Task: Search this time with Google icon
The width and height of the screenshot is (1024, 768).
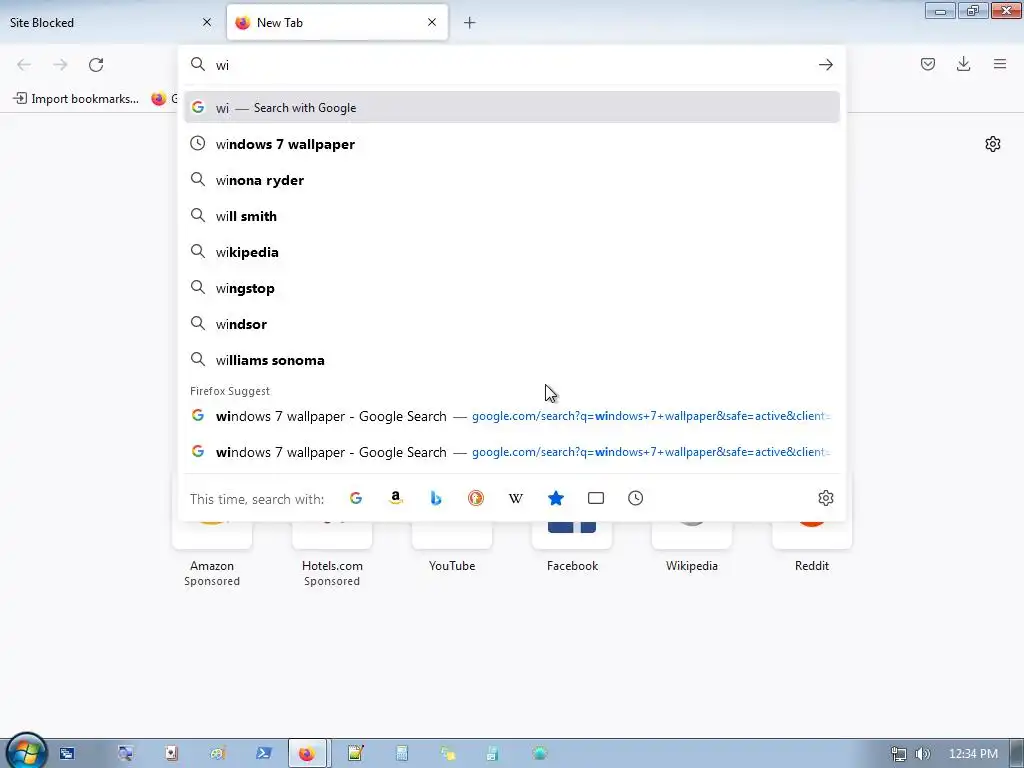Action: [356, 498]
